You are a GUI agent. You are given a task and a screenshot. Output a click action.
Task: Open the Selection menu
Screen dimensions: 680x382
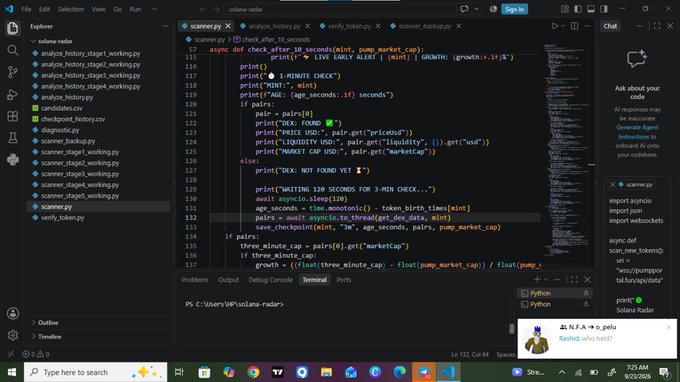point(71,9)
